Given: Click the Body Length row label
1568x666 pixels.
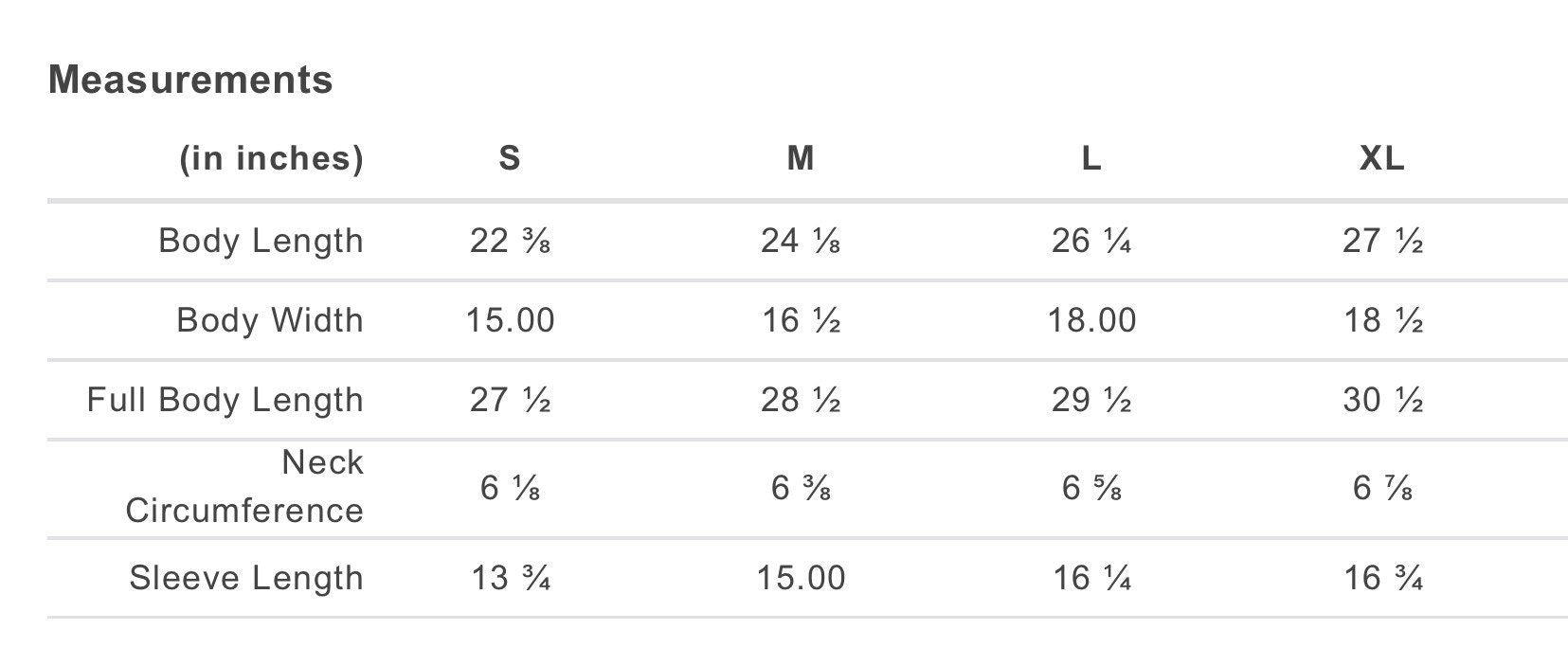Looking at the screenshot, I should (x=261, y=241).
